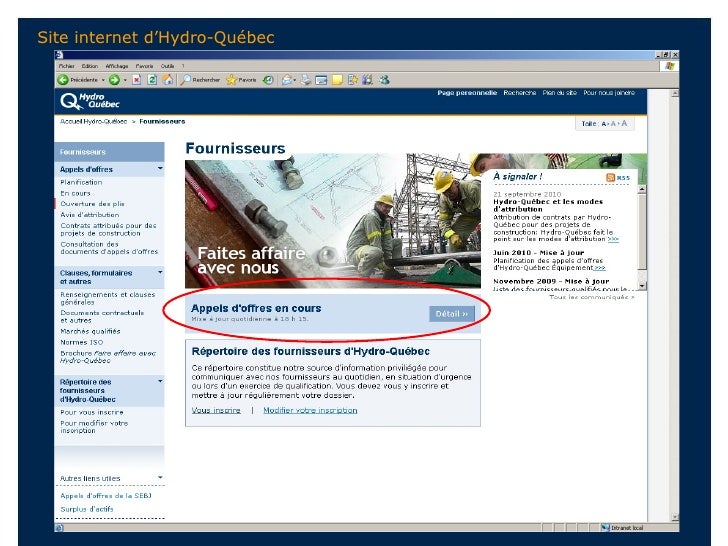728x546 pixels.
Task: Open the History clock icon
Action: [268, 80]
